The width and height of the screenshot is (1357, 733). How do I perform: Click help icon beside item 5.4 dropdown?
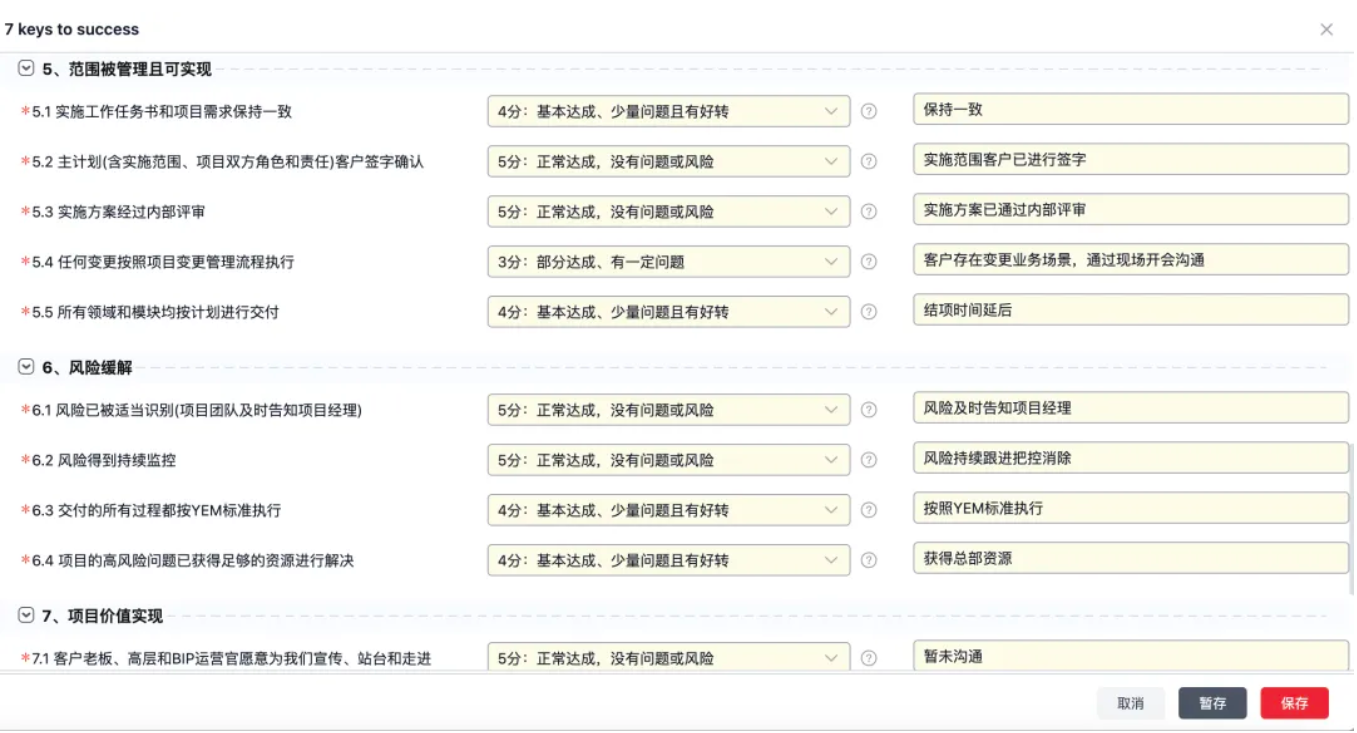tap(869, 261)
